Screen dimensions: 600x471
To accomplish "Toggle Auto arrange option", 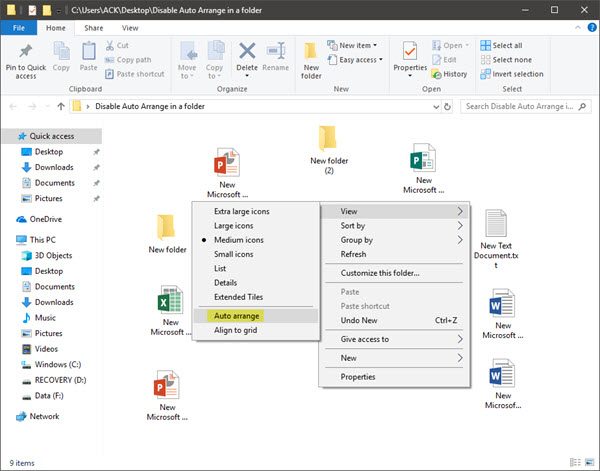I will point(256,316).
